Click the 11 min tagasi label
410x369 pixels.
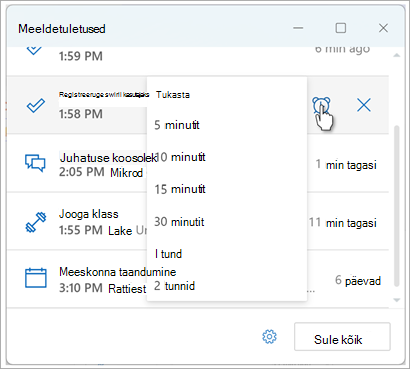343,223
